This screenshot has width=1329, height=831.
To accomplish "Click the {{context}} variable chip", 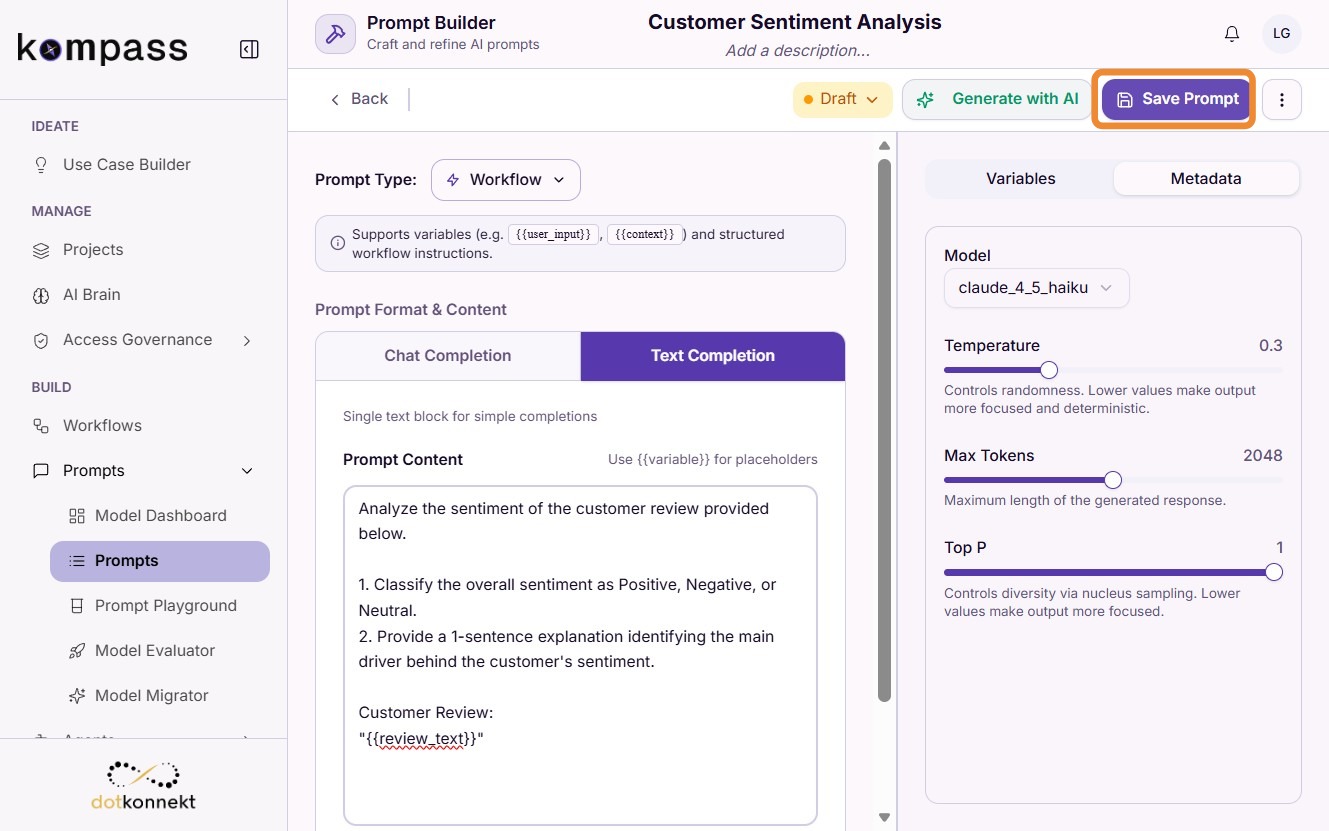I will [647, 235].
